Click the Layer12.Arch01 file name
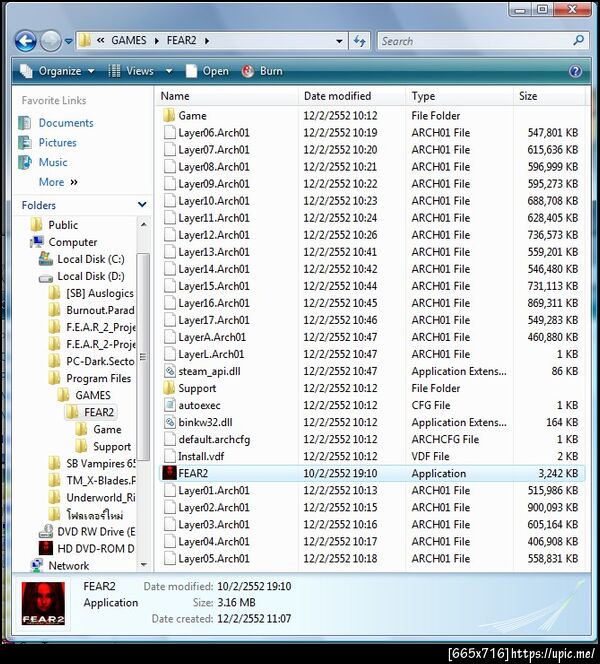Screen dimensions: 600x664 [x=214, y=235]
